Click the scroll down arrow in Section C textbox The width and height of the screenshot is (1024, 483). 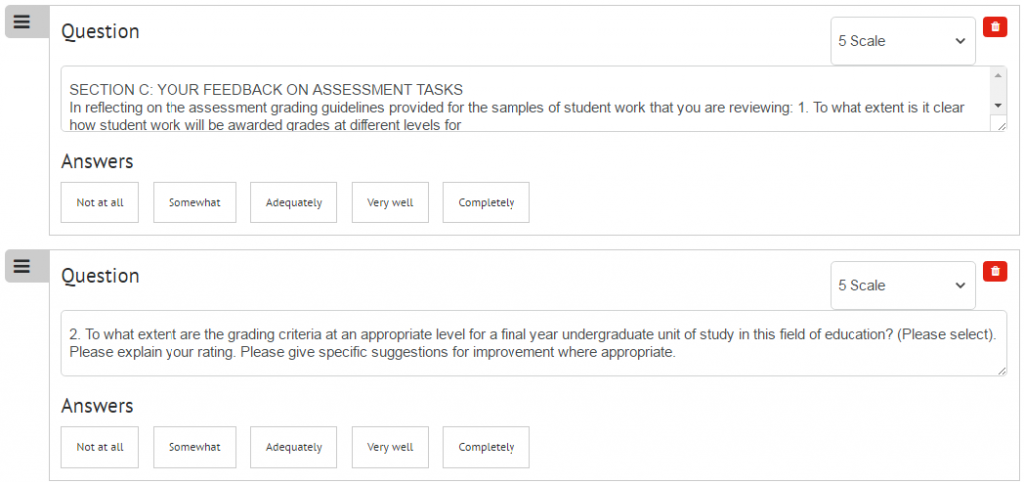point(998,105)
